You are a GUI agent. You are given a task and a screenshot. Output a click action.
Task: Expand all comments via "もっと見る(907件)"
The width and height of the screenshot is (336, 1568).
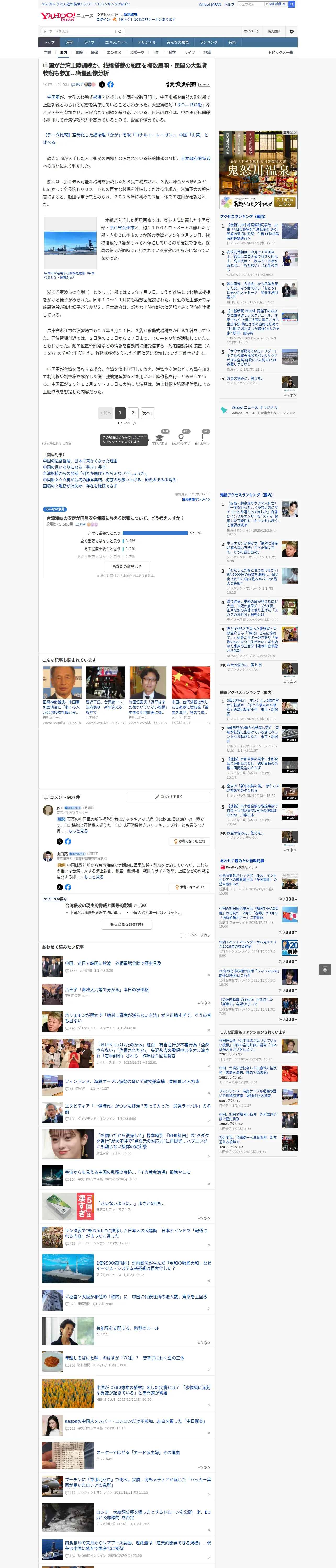pyautogui.click(x=127, y=924)
